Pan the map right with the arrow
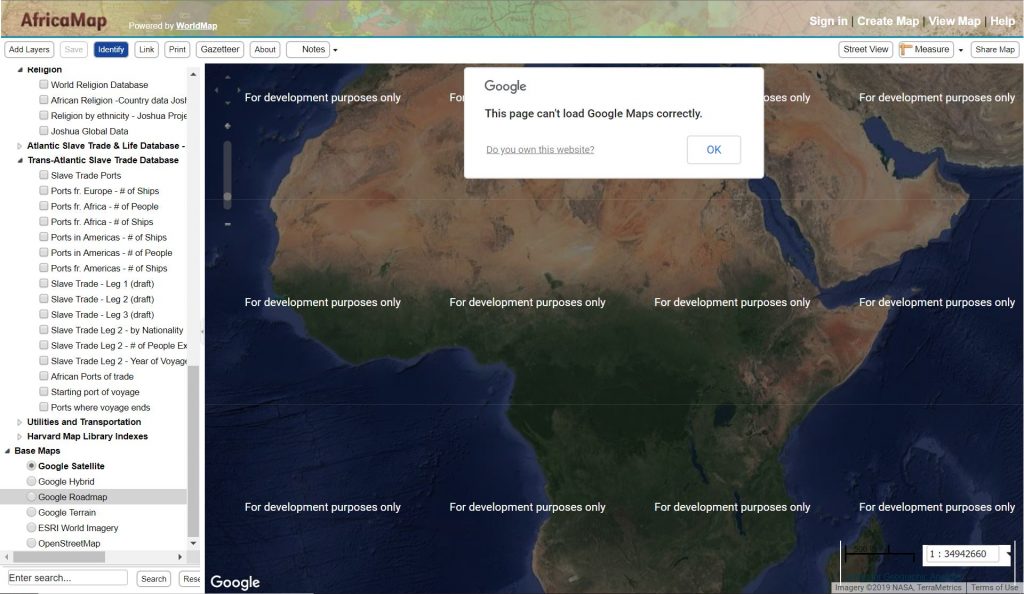This screenshot has height=594, width=1024. [x=239, y=90]
